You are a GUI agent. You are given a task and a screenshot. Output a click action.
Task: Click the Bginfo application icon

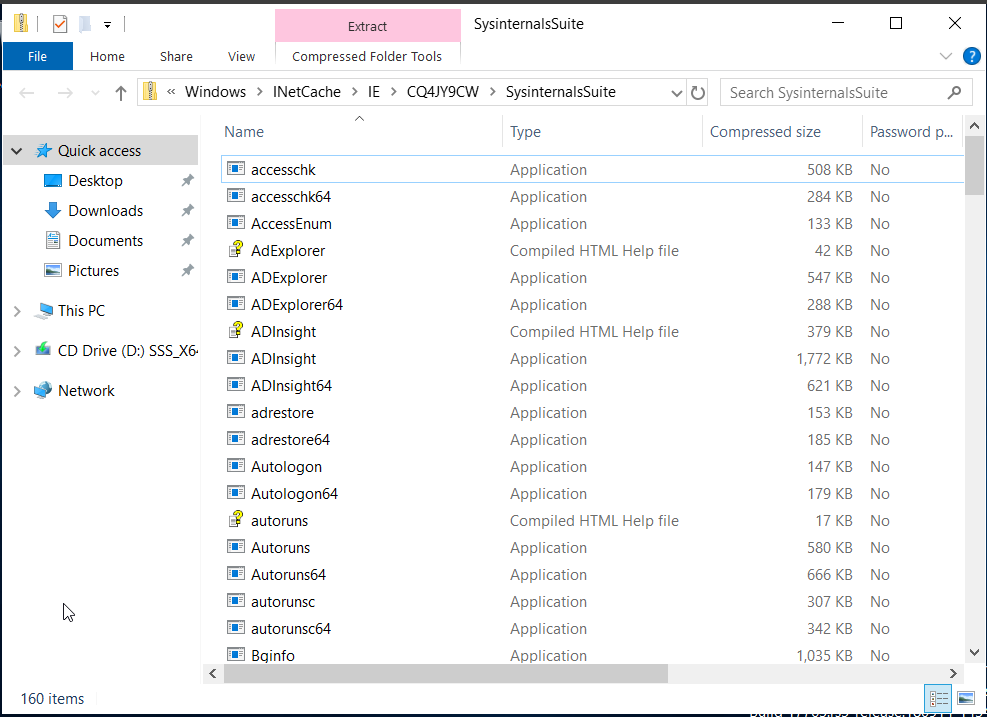click(236, 655)
